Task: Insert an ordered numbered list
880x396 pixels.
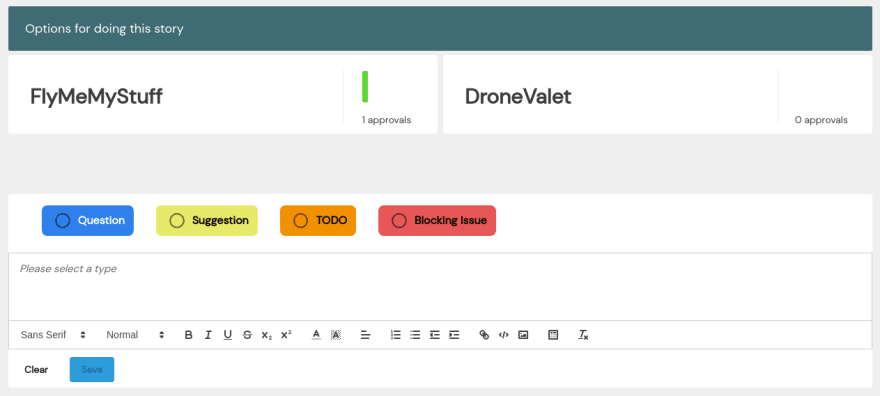Action: (396, 335)
